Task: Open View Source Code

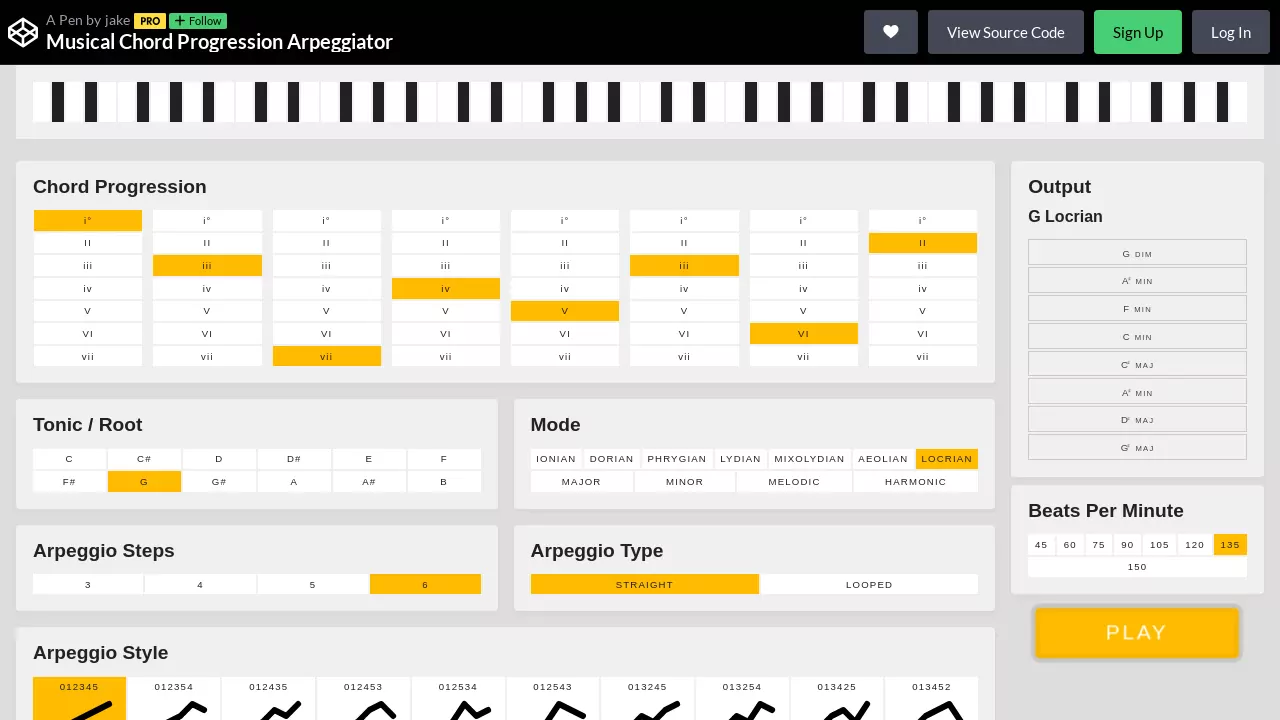Action: point(1006,32)
